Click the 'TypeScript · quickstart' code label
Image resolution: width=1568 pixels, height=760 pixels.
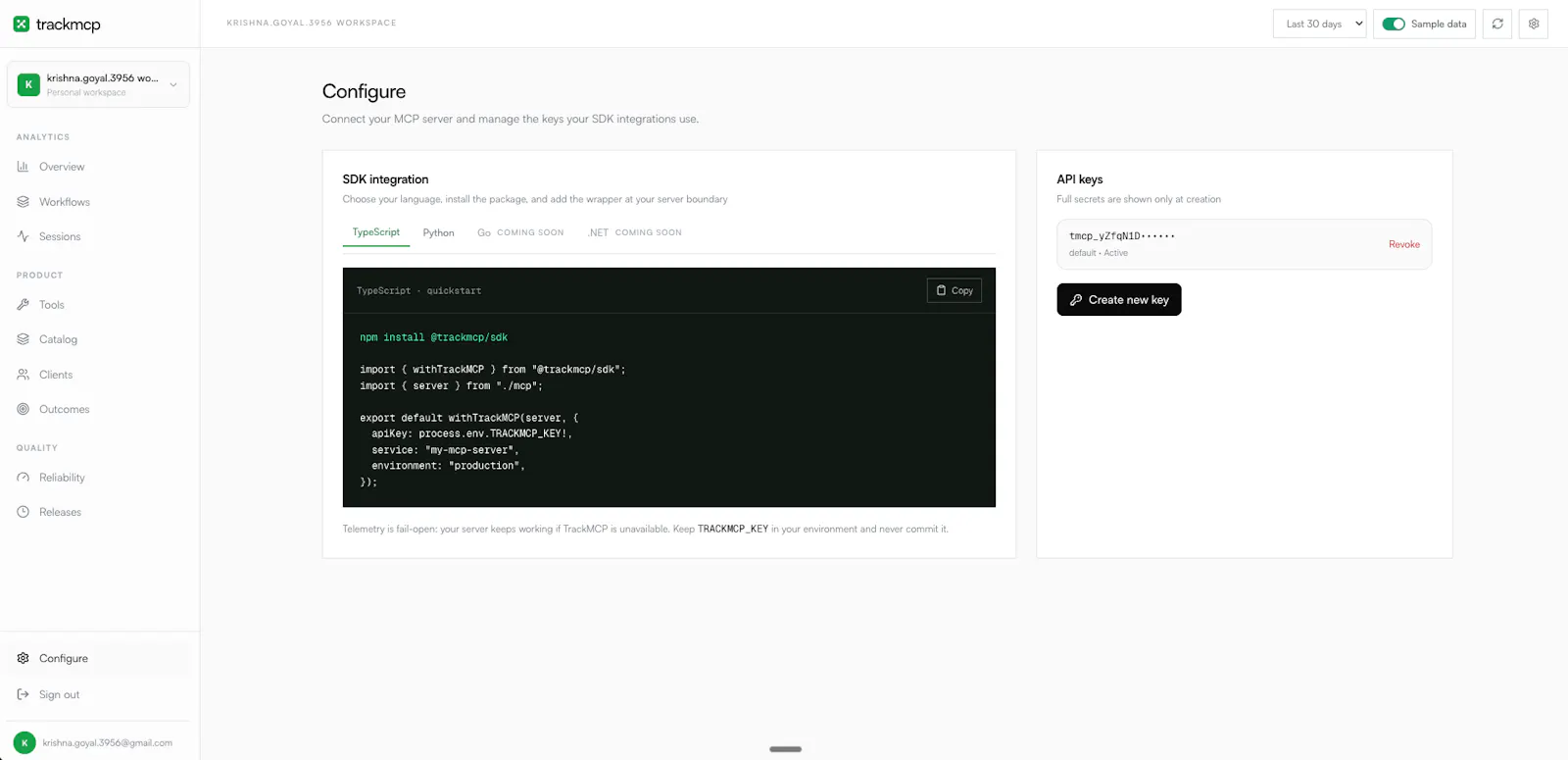click(x=418, y=291)
